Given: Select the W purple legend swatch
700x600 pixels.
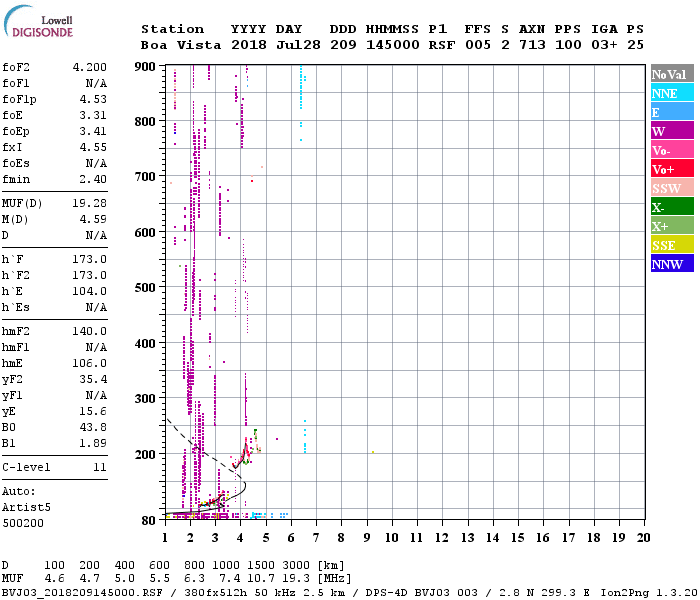Looking at the screenshot, I should point(672,131).
